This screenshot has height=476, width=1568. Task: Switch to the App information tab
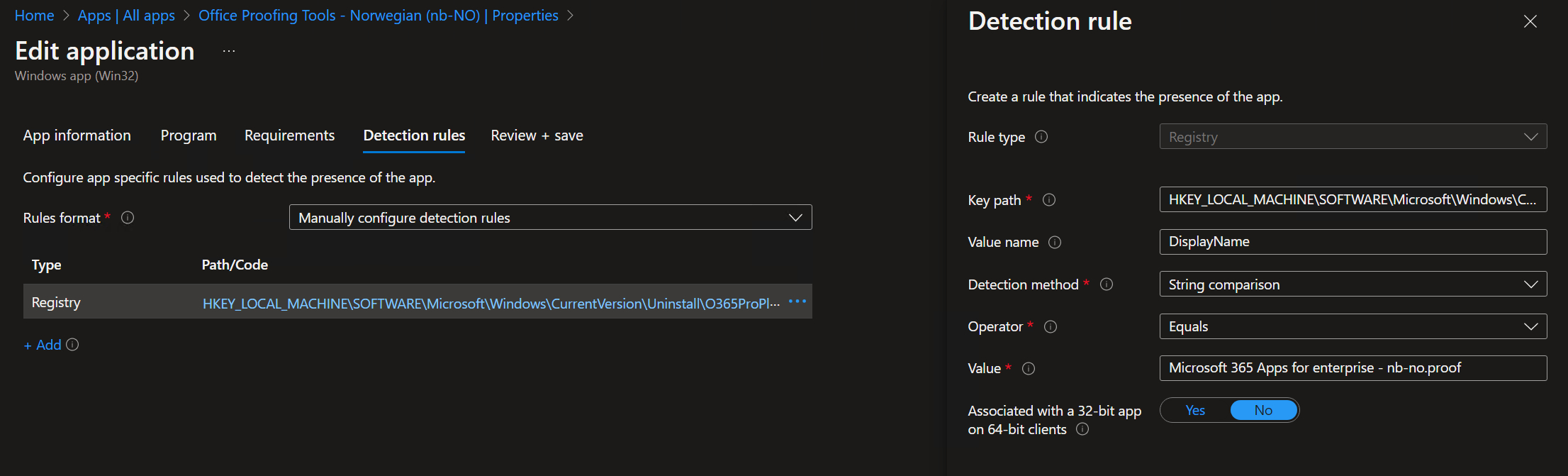point(77,135)
